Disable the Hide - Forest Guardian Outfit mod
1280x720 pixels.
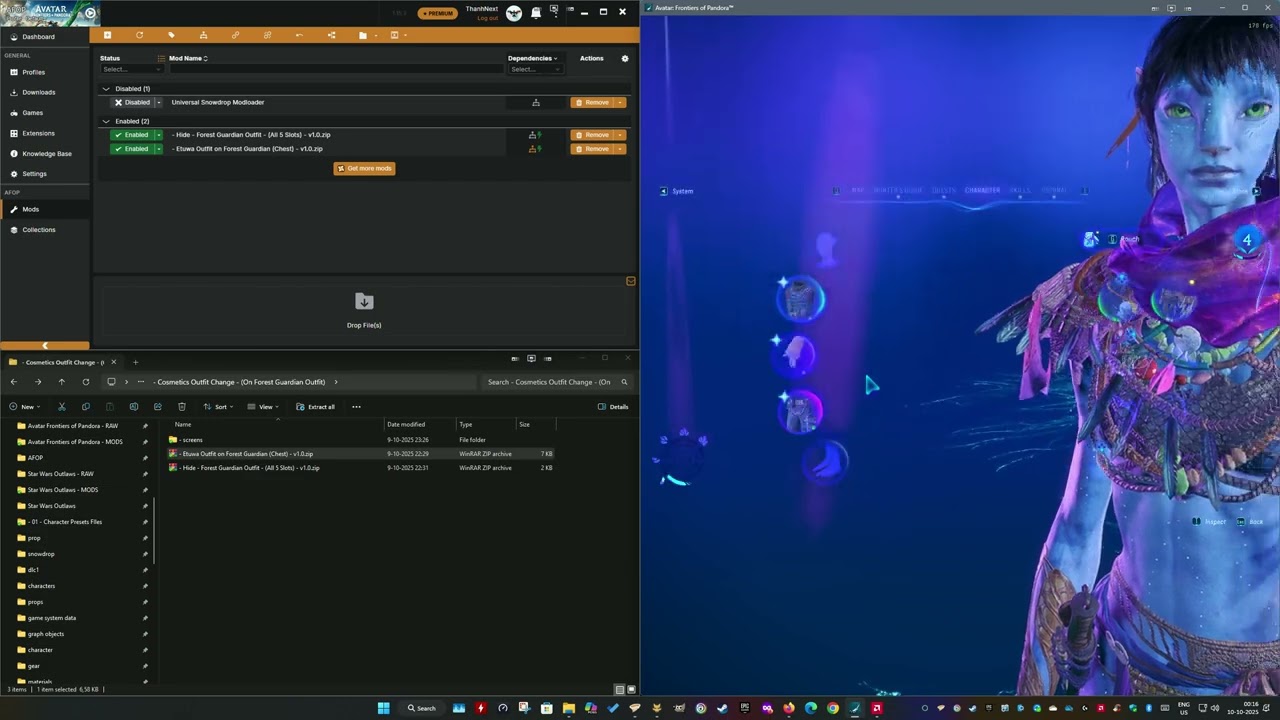(x=131, y=135)
